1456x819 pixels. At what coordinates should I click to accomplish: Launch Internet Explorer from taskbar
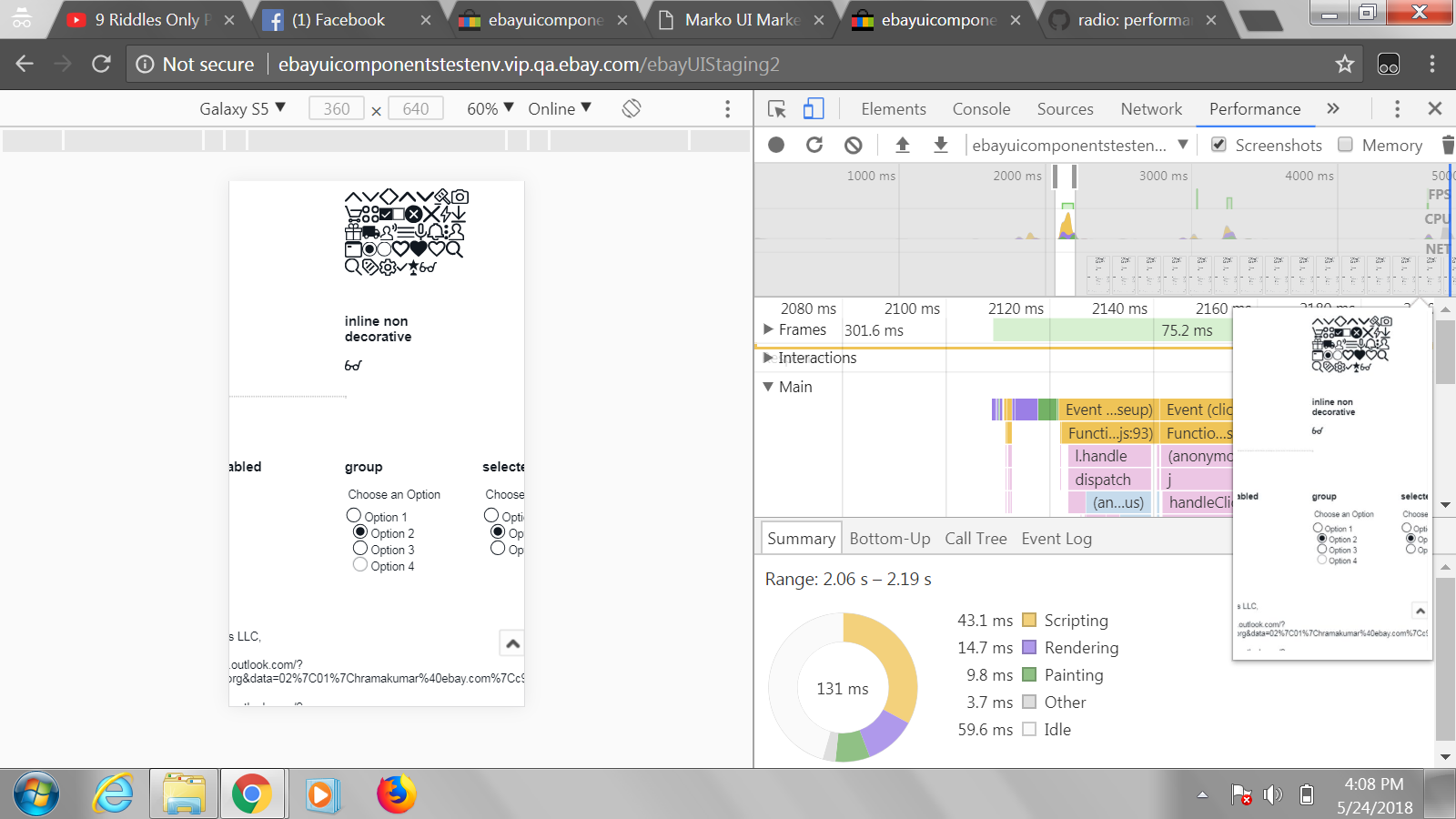pyautogui.click(x=113, y=794)
